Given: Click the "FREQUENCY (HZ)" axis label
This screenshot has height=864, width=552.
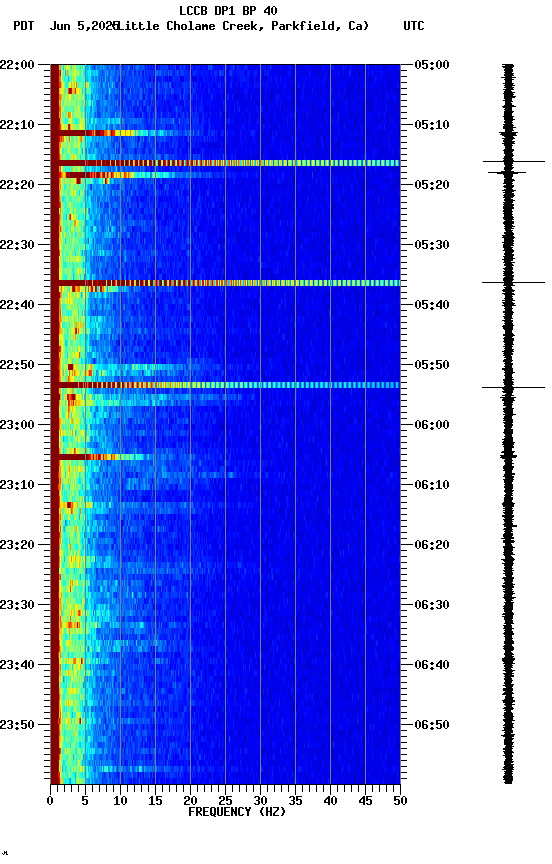Looking at the screenshot, I should coord(237,812).
